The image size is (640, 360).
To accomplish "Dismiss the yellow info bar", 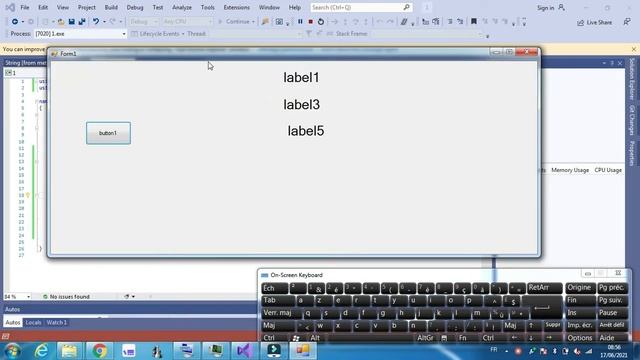I will tap(633, 49).
